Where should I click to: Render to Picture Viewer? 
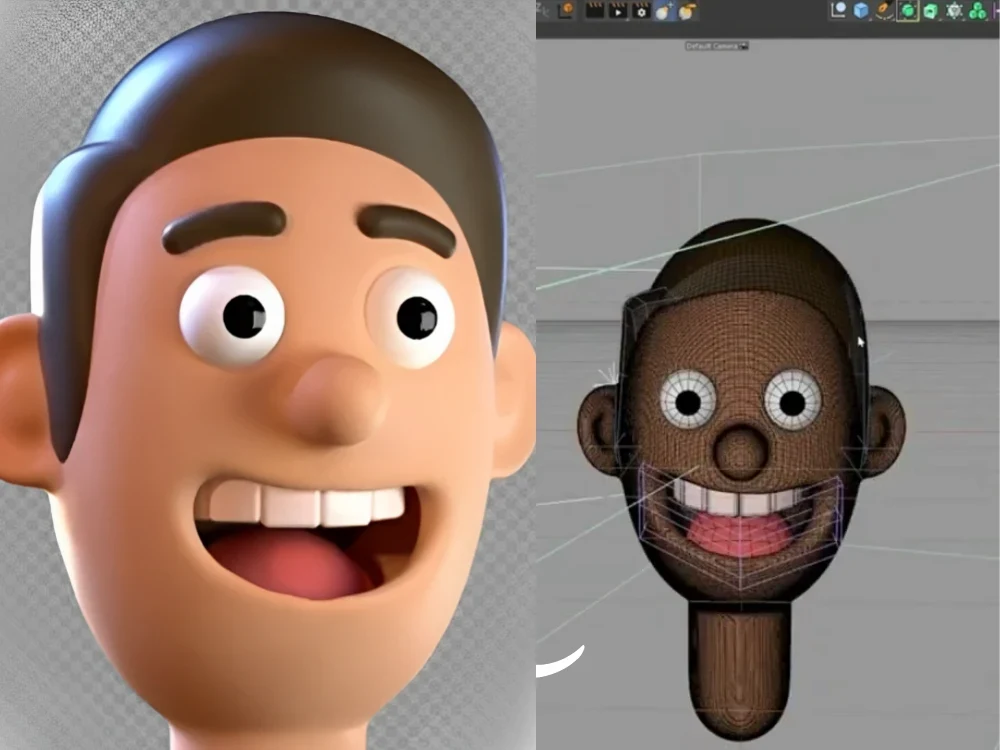point(619,14)
